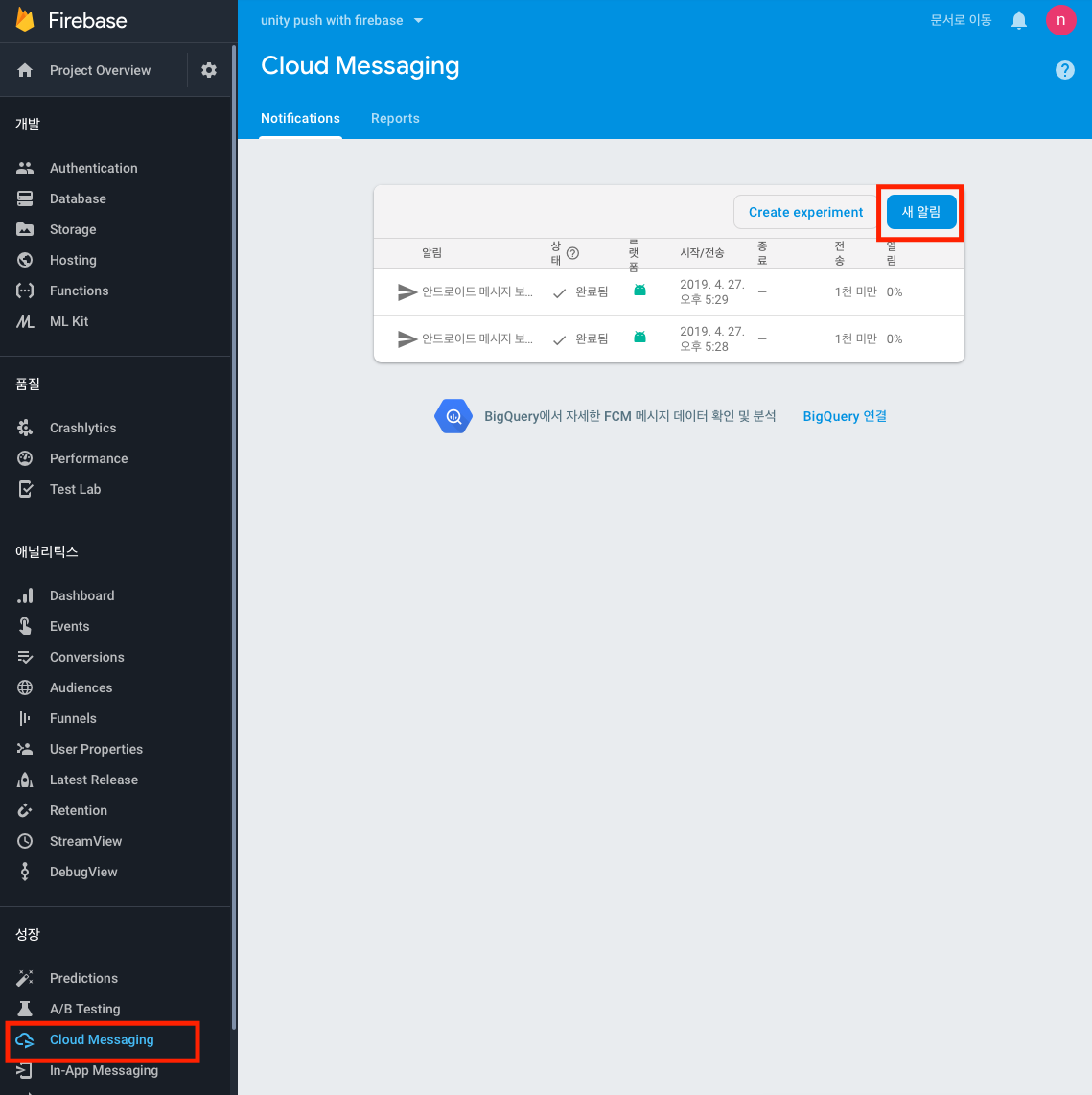Click the 새 알림 button
Screen dimensions: 1092x1095
(921, 212)
